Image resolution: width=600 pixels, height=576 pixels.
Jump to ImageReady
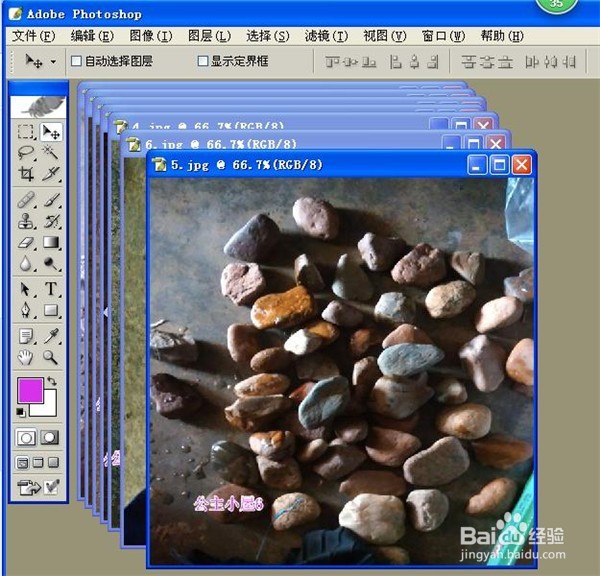point(29,488)
